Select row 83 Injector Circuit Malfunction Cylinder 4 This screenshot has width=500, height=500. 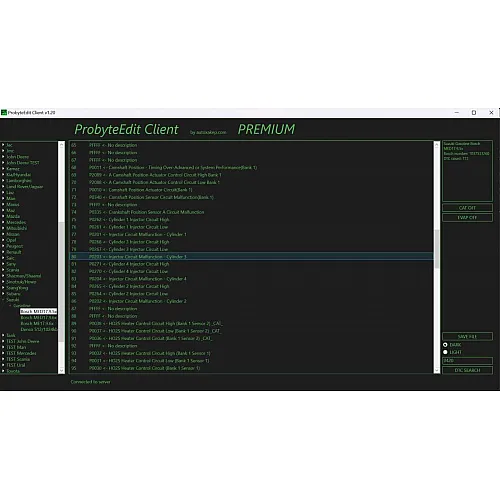[x=251, y=279]
